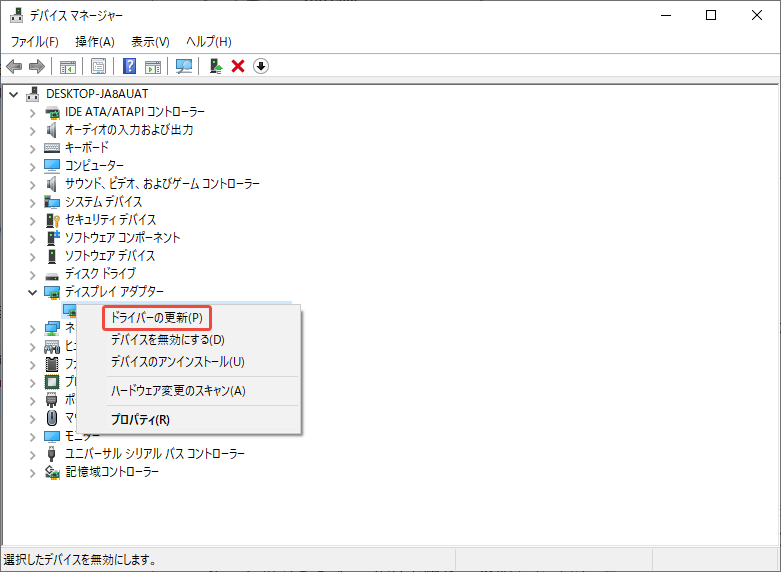
Task: Click the red X uninstall device icon
Action: [238, 66]
